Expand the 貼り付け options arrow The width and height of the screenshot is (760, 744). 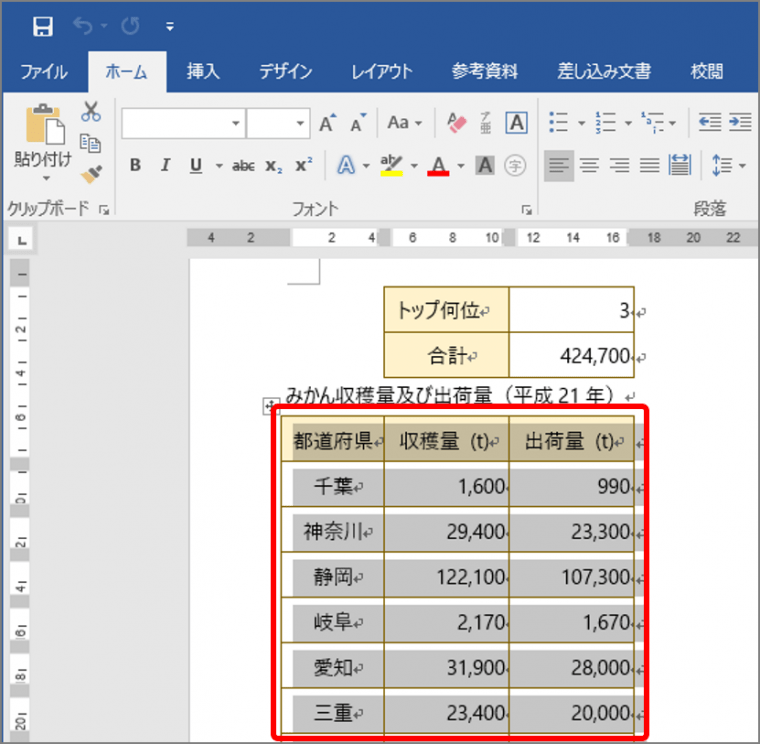tap(46, 178)
